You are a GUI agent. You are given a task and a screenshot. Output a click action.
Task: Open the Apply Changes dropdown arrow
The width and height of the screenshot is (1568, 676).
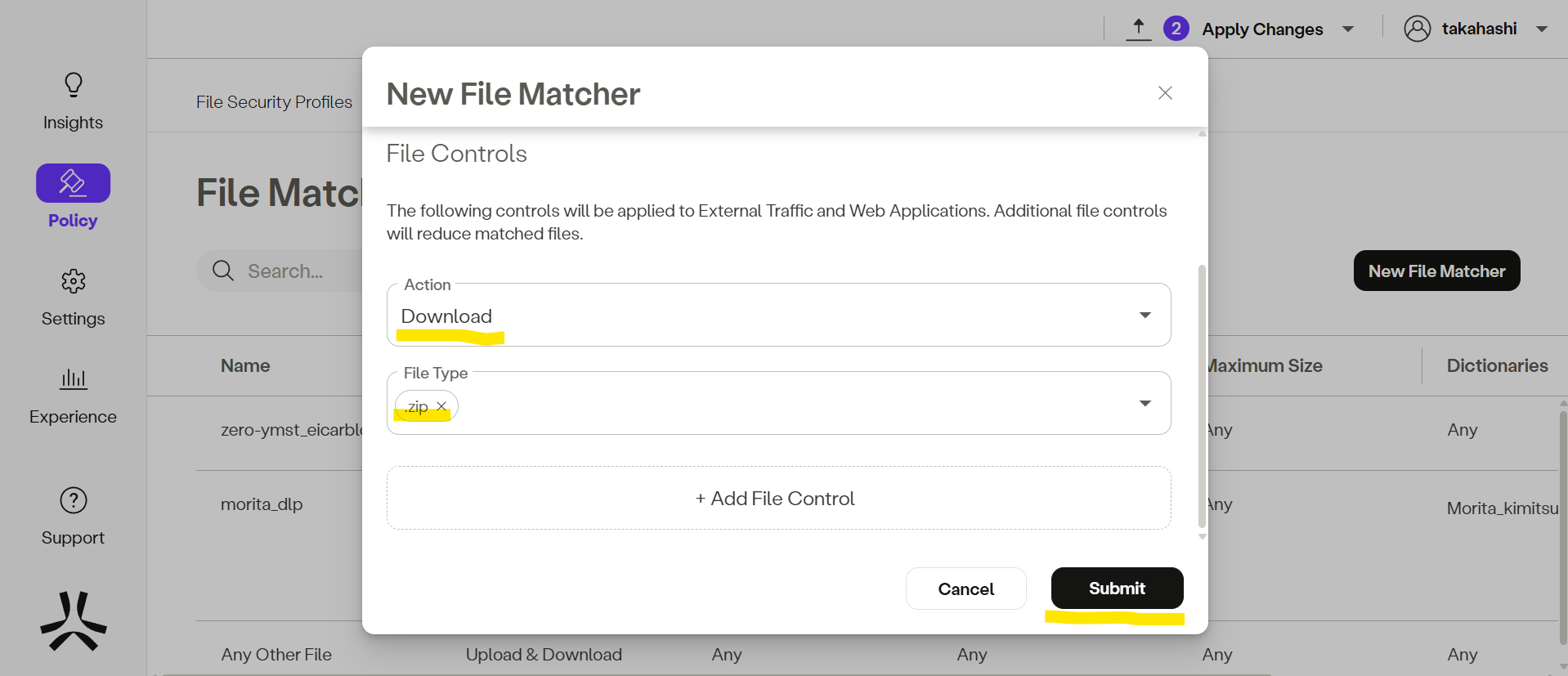[x=1348, y=29]
